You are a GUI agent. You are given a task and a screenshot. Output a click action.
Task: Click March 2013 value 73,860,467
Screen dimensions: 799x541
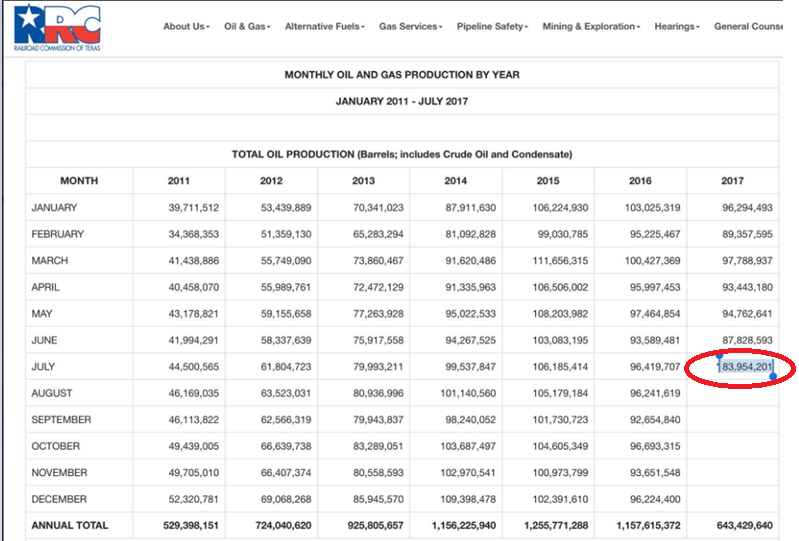click(x=378, y=261)
